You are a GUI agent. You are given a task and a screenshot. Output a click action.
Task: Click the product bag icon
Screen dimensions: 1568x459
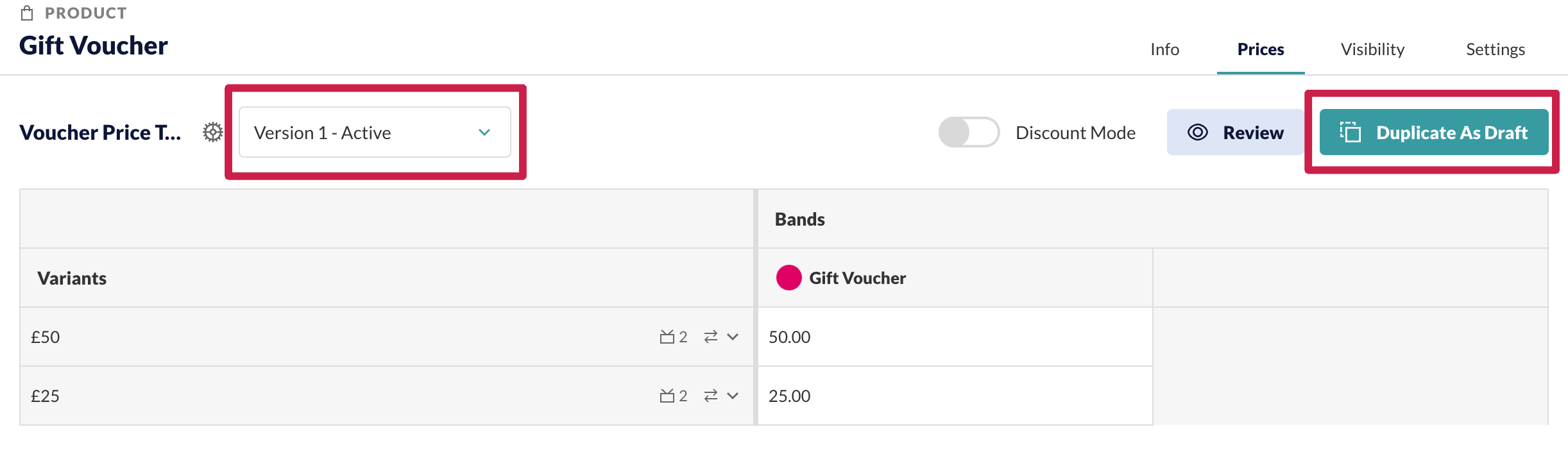27,13
